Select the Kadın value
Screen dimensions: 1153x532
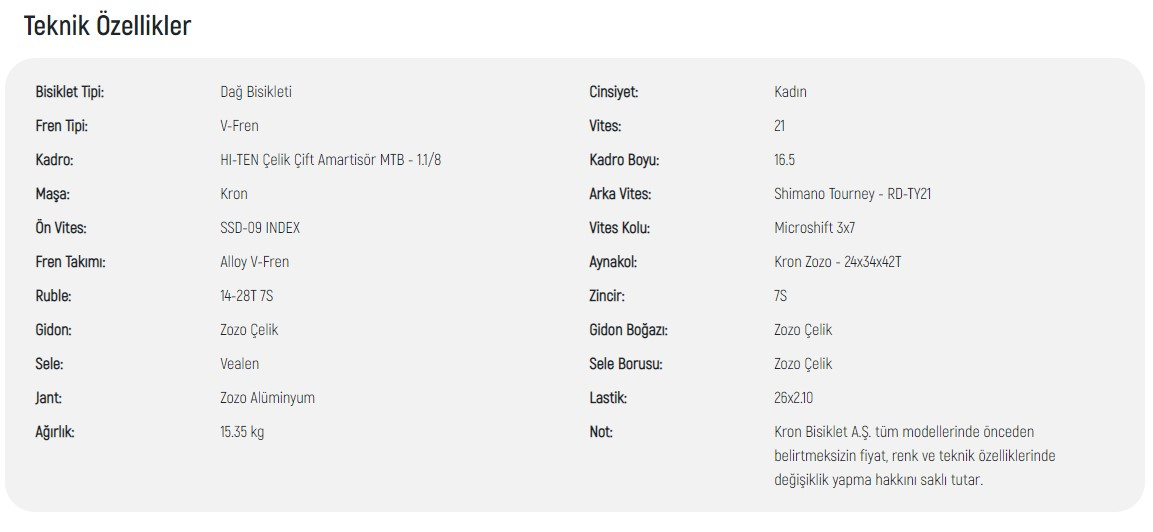(x=790, y=92)
